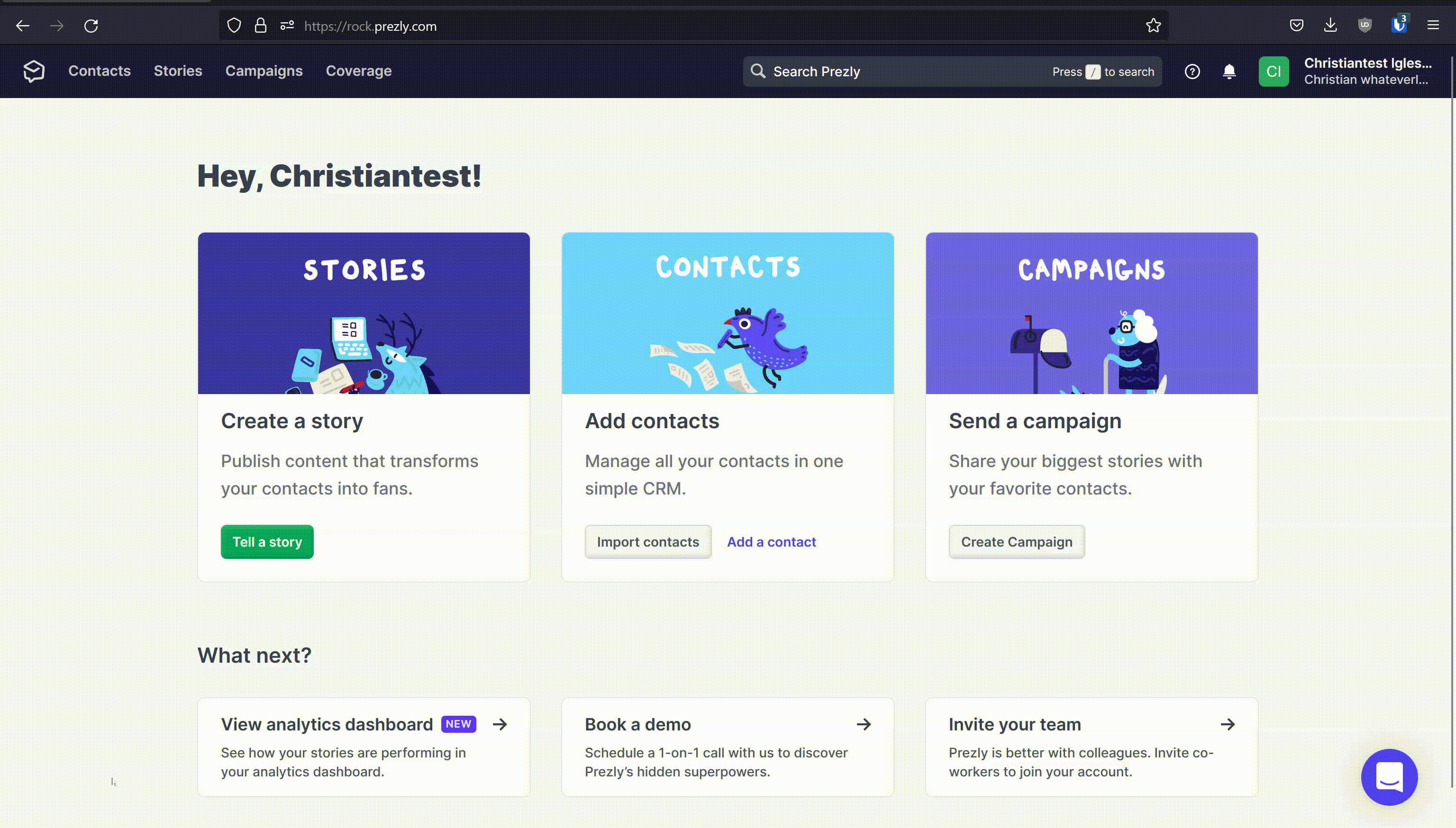The width and height of the screenshot is (1456, 828).
Task: Open the Invite your team link
Action: pyautogui.click(x=1014, y=724)
